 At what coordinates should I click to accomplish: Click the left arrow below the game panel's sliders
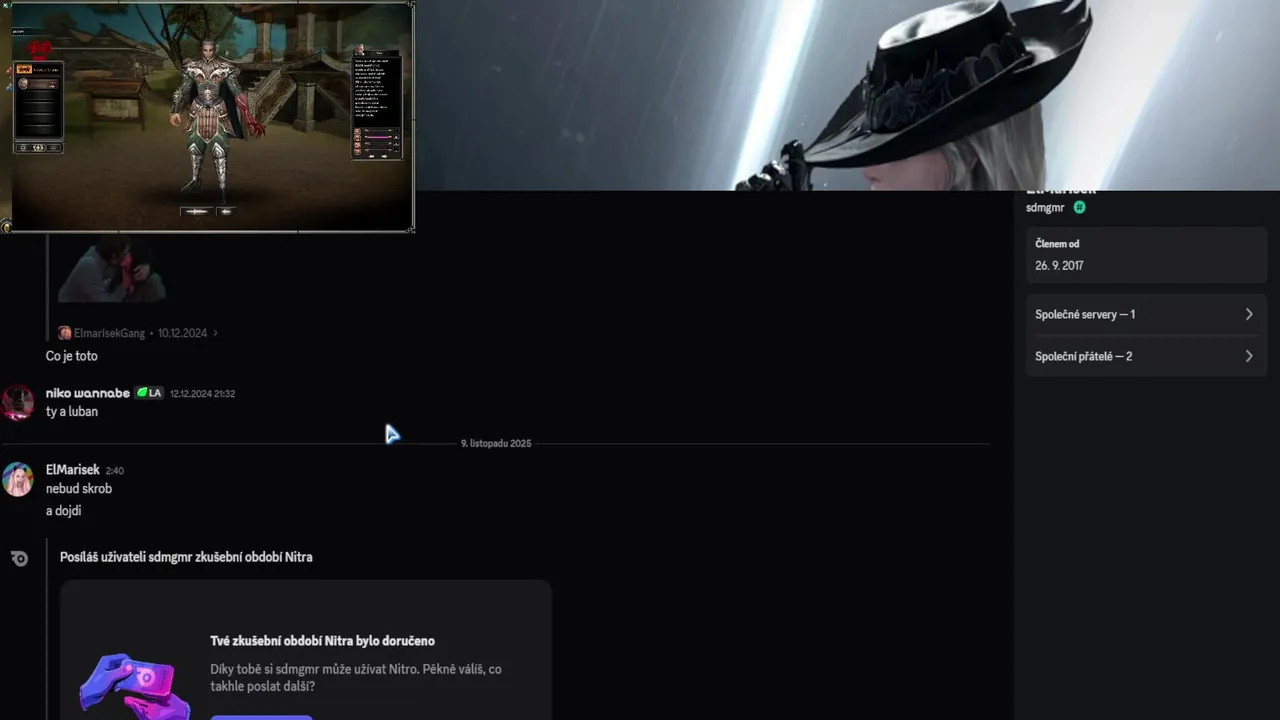click(x=371, y=156)
